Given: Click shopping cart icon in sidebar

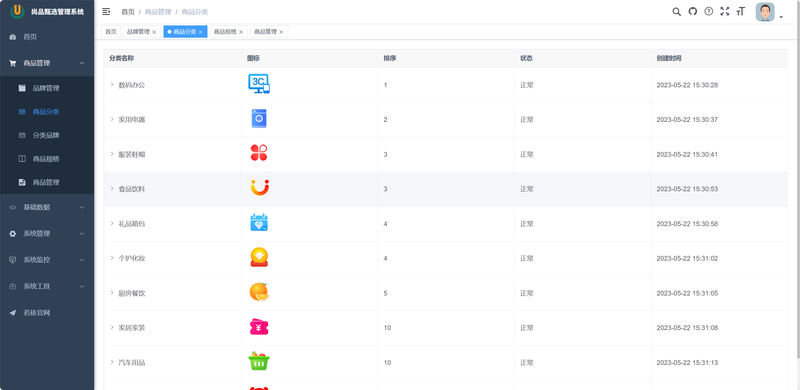Looking at the screenshot, I should pos(13,63).
